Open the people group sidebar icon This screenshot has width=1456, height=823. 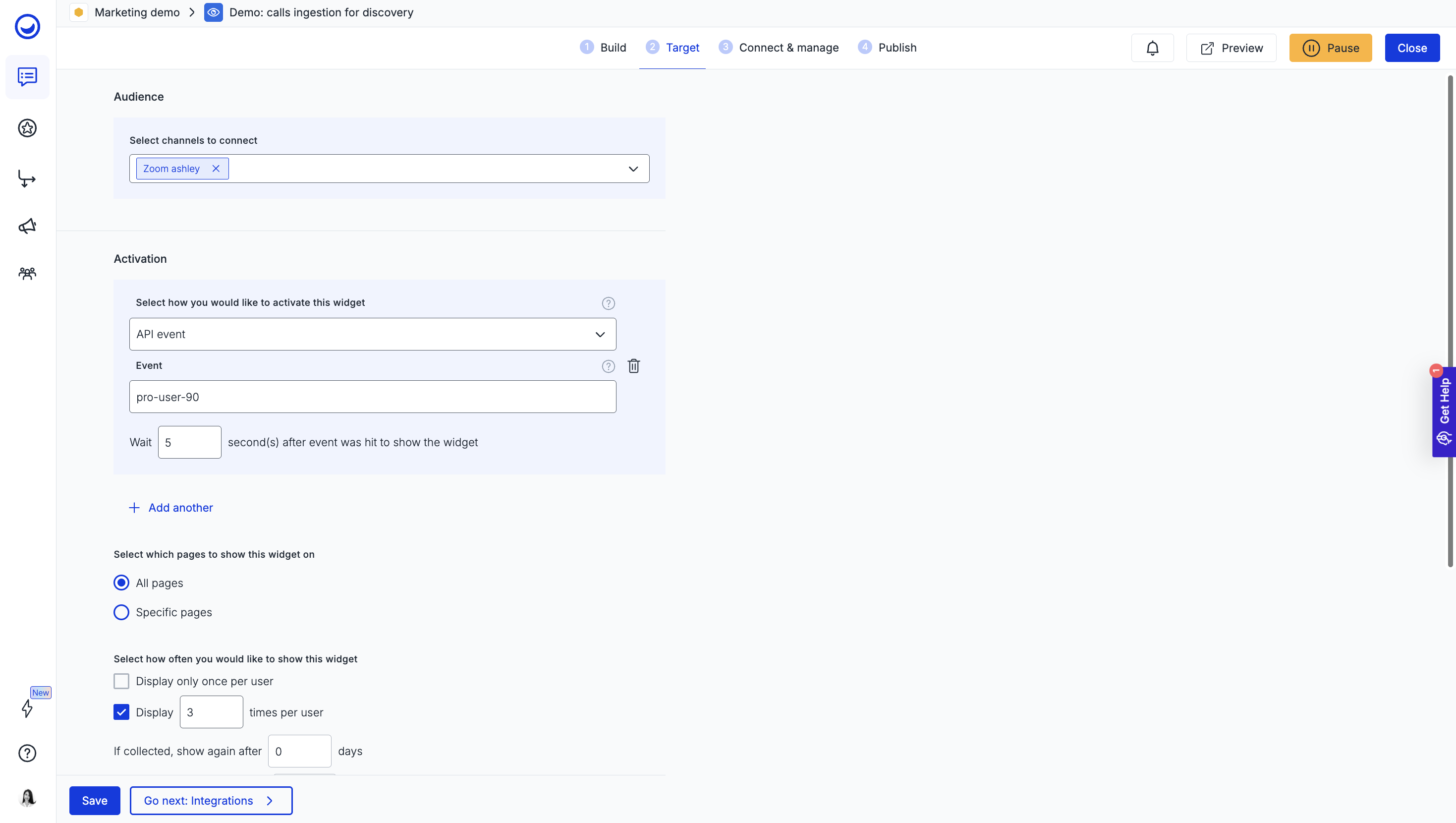tap(27, 274)
